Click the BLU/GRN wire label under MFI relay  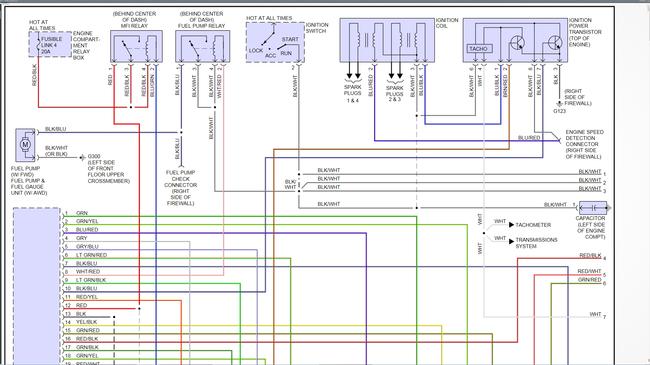point(152,85)
